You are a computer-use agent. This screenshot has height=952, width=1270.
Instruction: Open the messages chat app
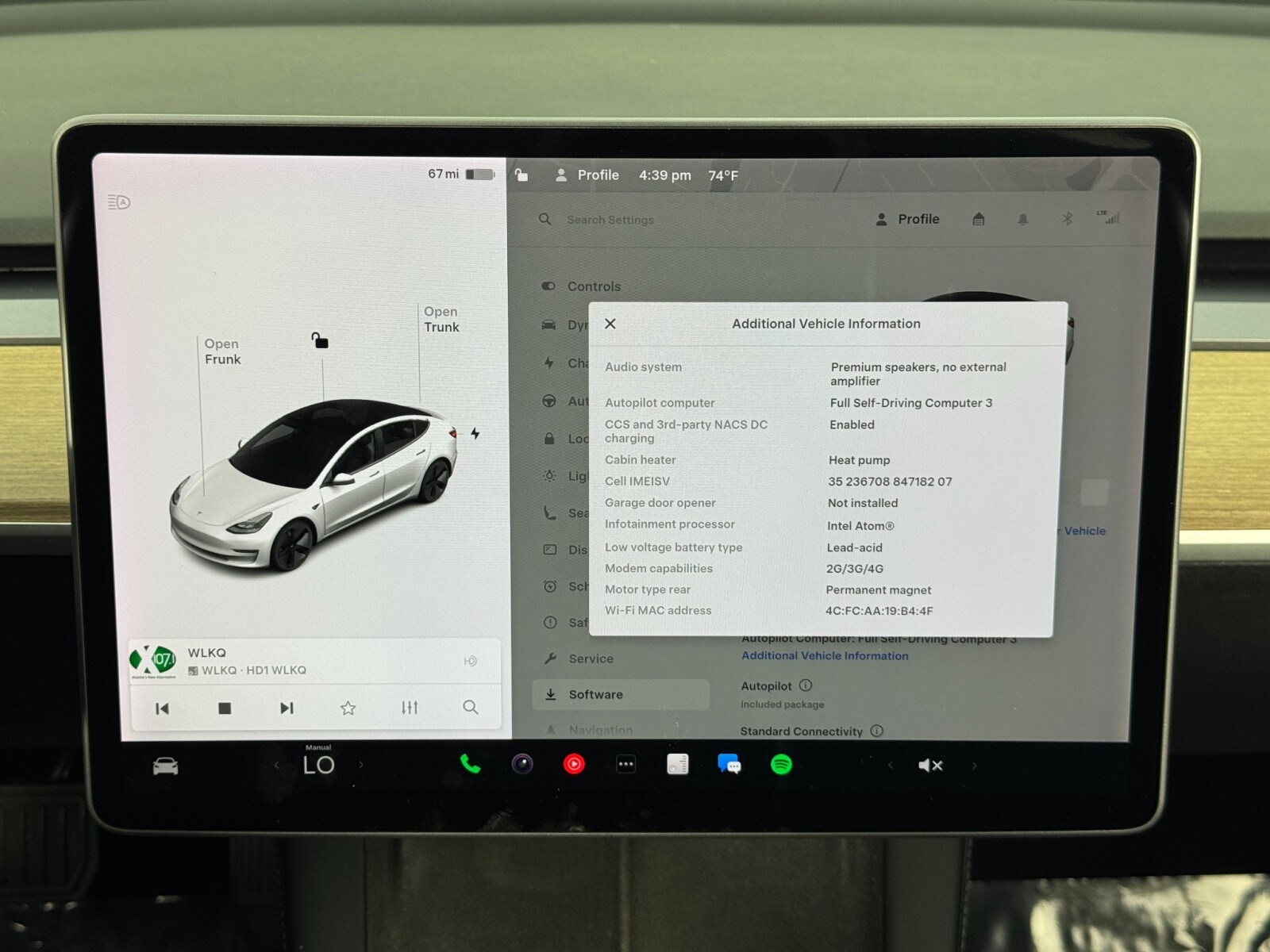click(729, 764)
